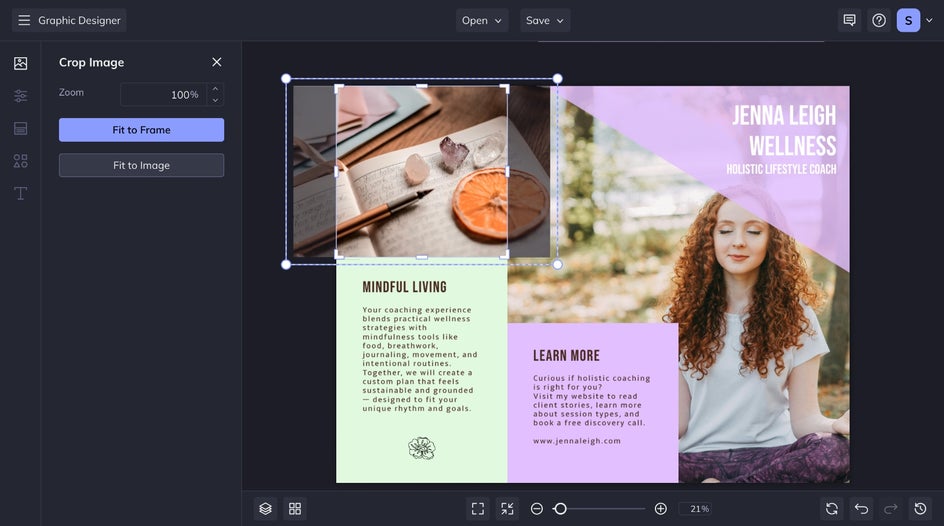Click the HOLISTIC LIFESTYLE COACH subtitle
944x526 pixels.
point(781,169)
